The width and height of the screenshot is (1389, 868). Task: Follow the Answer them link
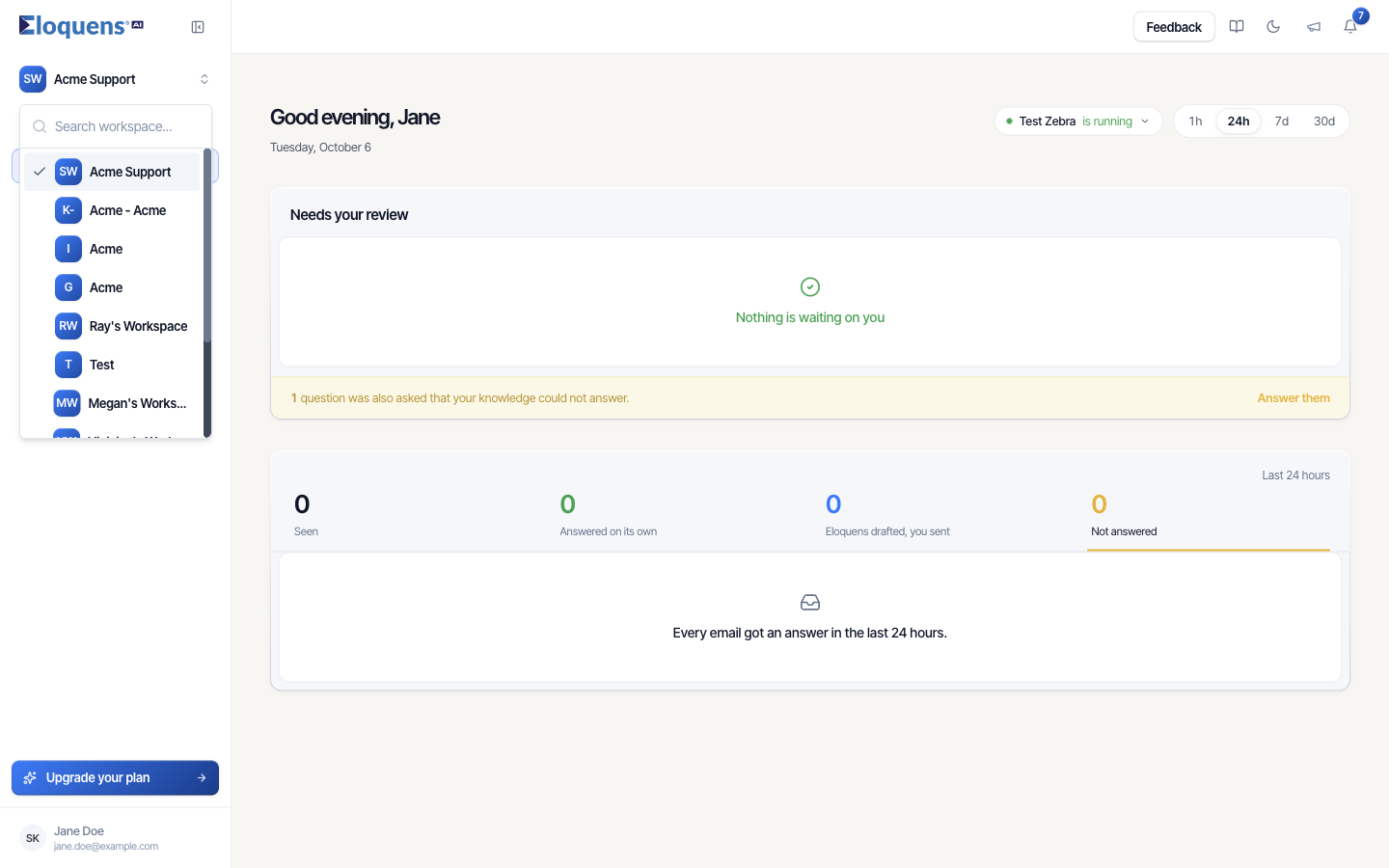click(1294, 398)
